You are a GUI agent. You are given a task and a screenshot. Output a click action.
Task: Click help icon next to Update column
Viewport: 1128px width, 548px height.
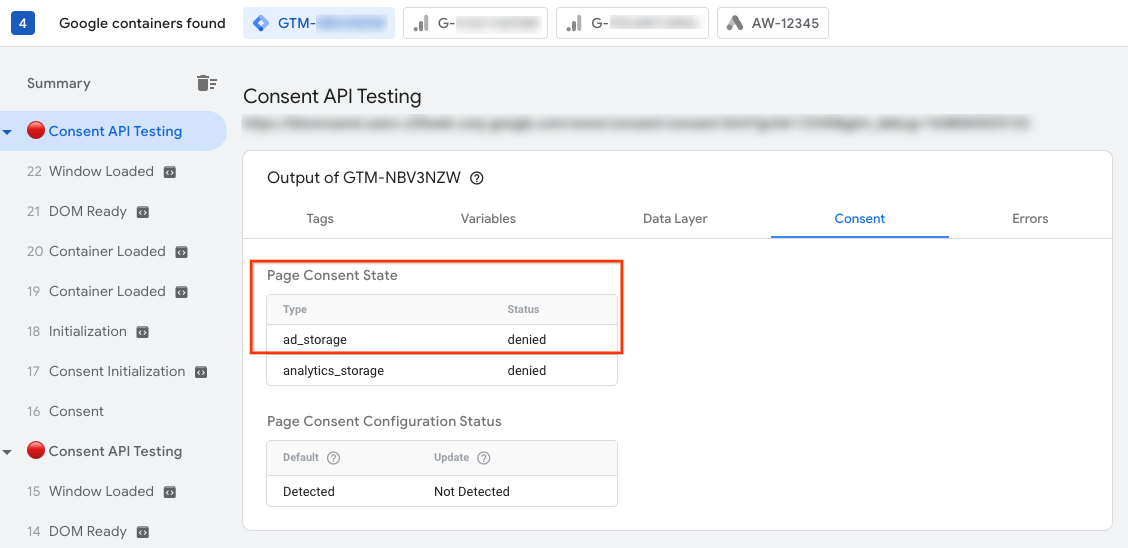pyautogui.click(x=483, y=457)
